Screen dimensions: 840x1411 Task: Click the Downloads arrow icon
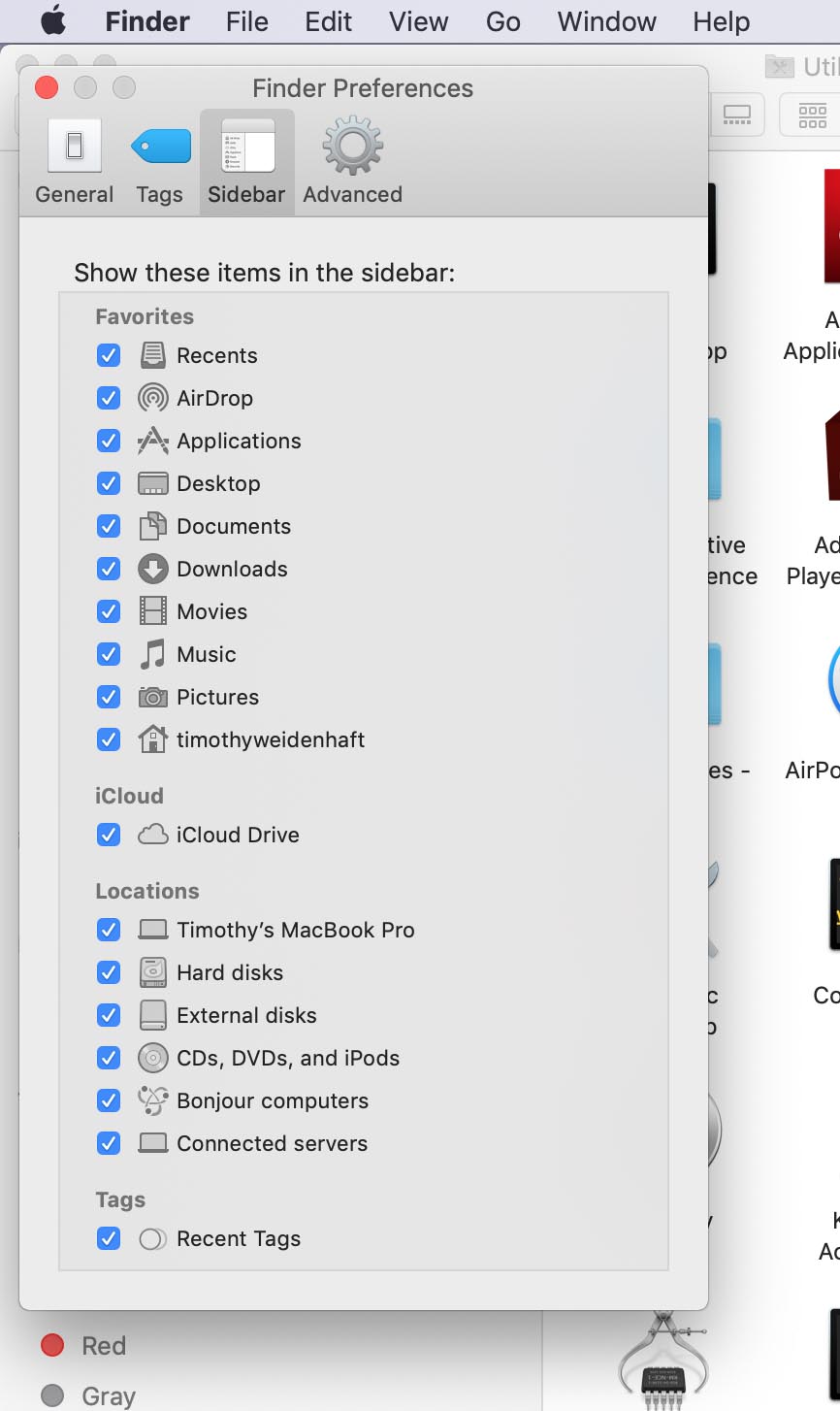point(152,569)
